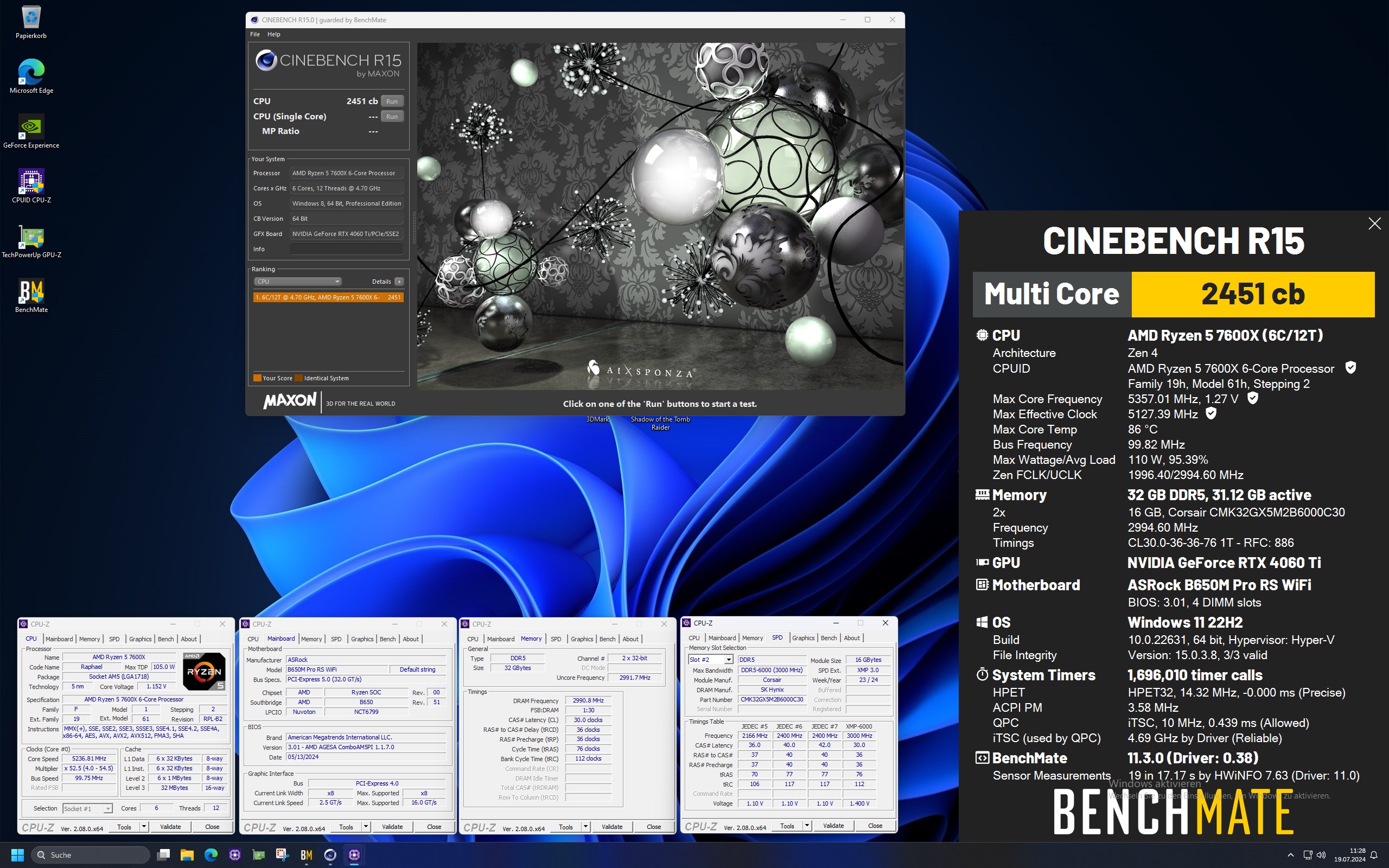Open Tools dropdown arrow in CPU-Z SPD-tab window
1389x868 pixels.
(806, 826)
